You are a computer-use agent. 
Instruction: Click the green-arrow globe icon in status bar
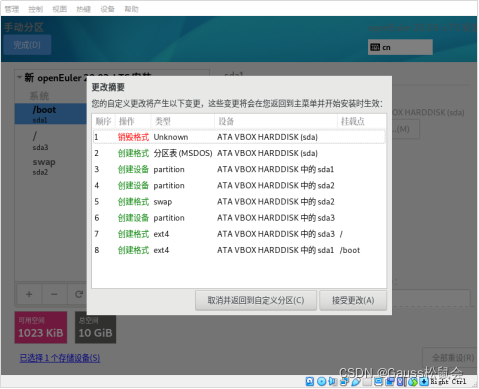click(413, 382)
